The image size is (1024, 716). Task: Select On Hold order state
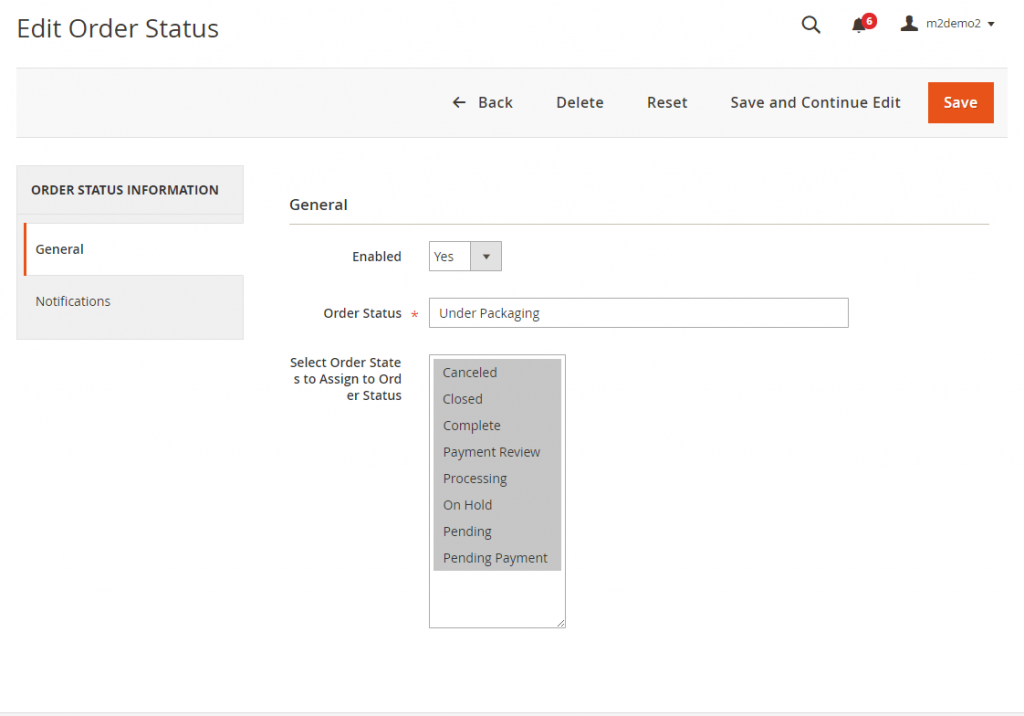(468, 505)
